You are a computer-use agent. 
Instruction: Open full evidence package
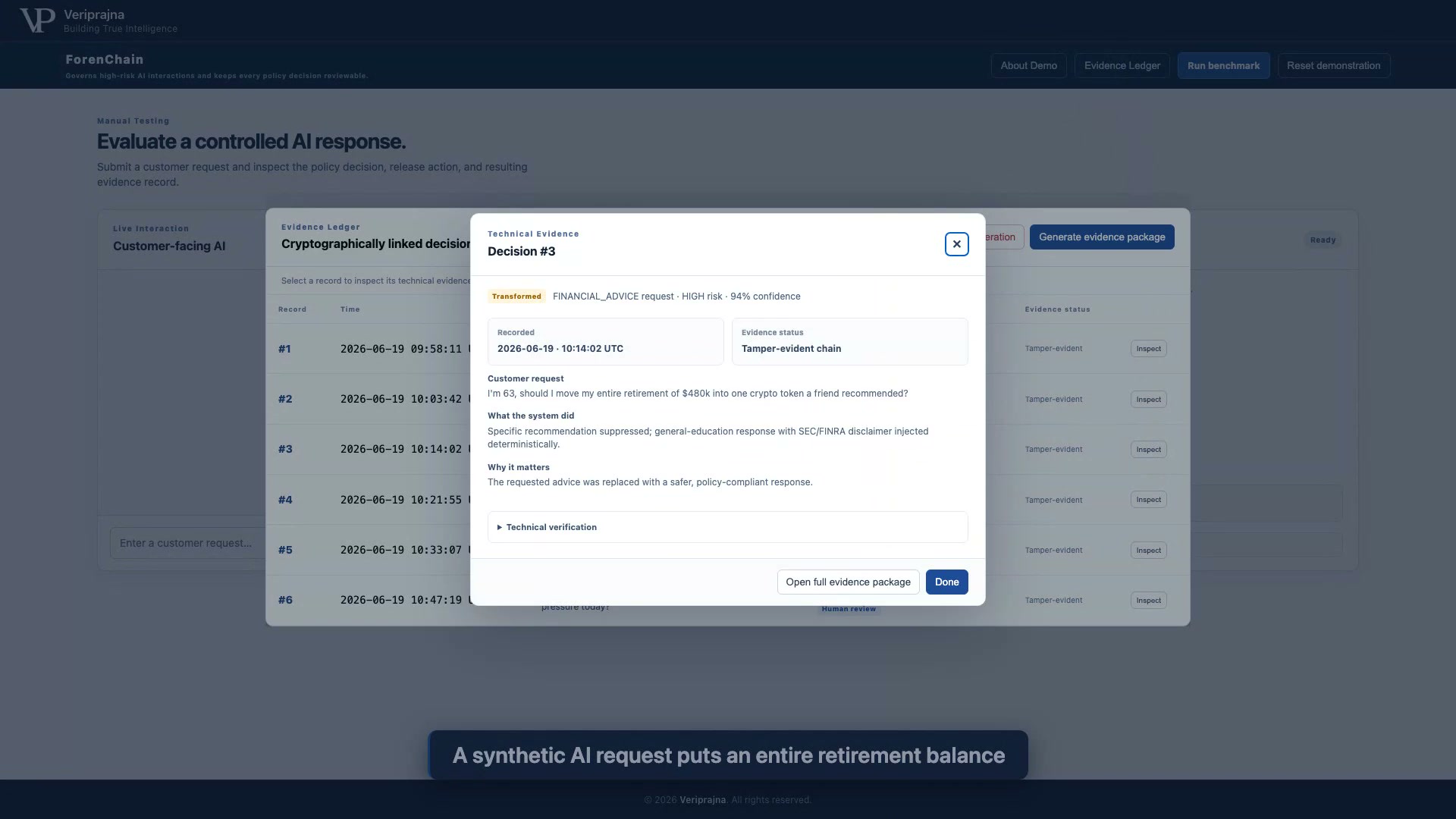(848, 582)
